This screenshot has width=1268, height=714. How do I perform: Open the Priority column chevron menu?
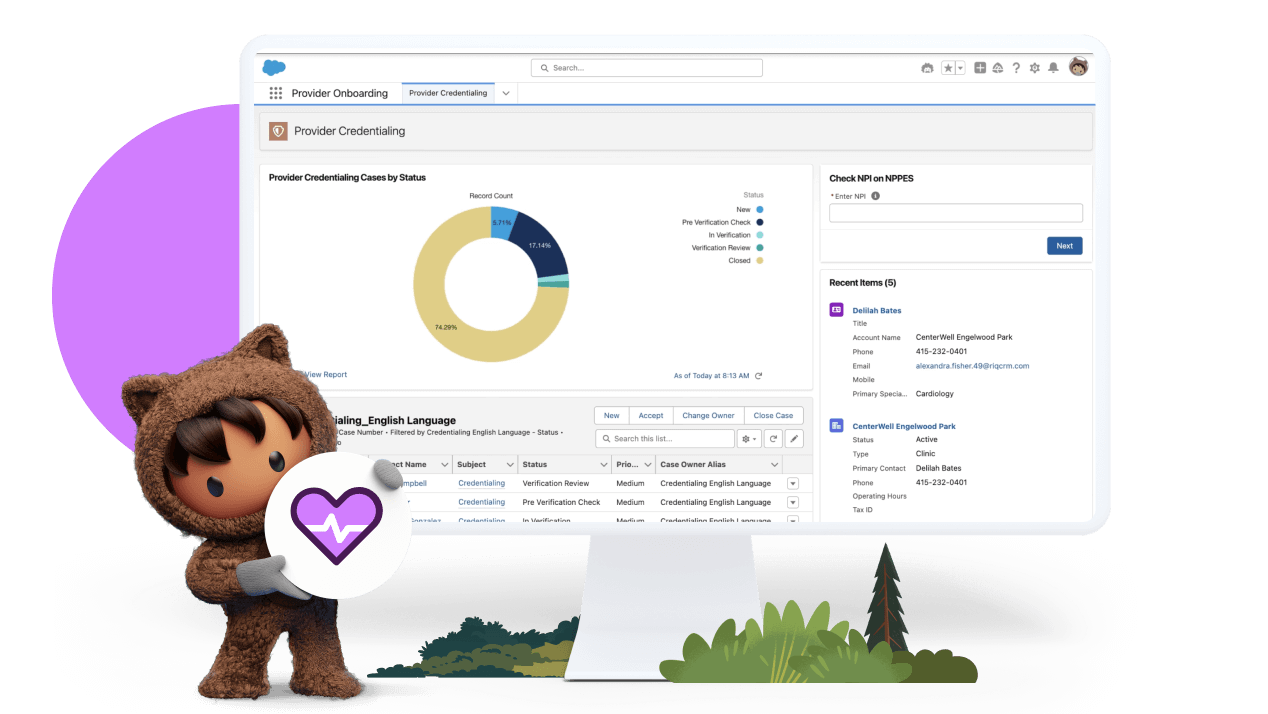point(649,465)
